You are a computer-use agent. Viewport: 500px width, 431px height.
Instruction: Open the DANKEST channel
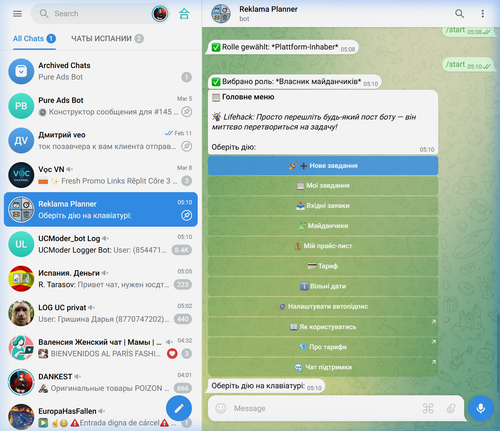tap(101, 382)
